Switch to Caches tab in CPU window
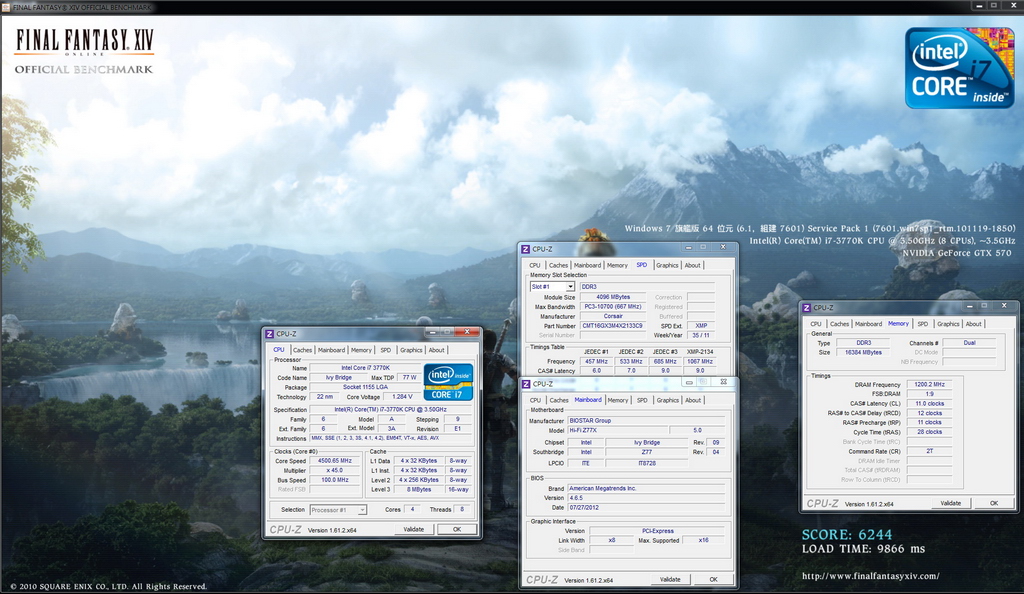Screen dimensions: 1024x594 [302, 350]
